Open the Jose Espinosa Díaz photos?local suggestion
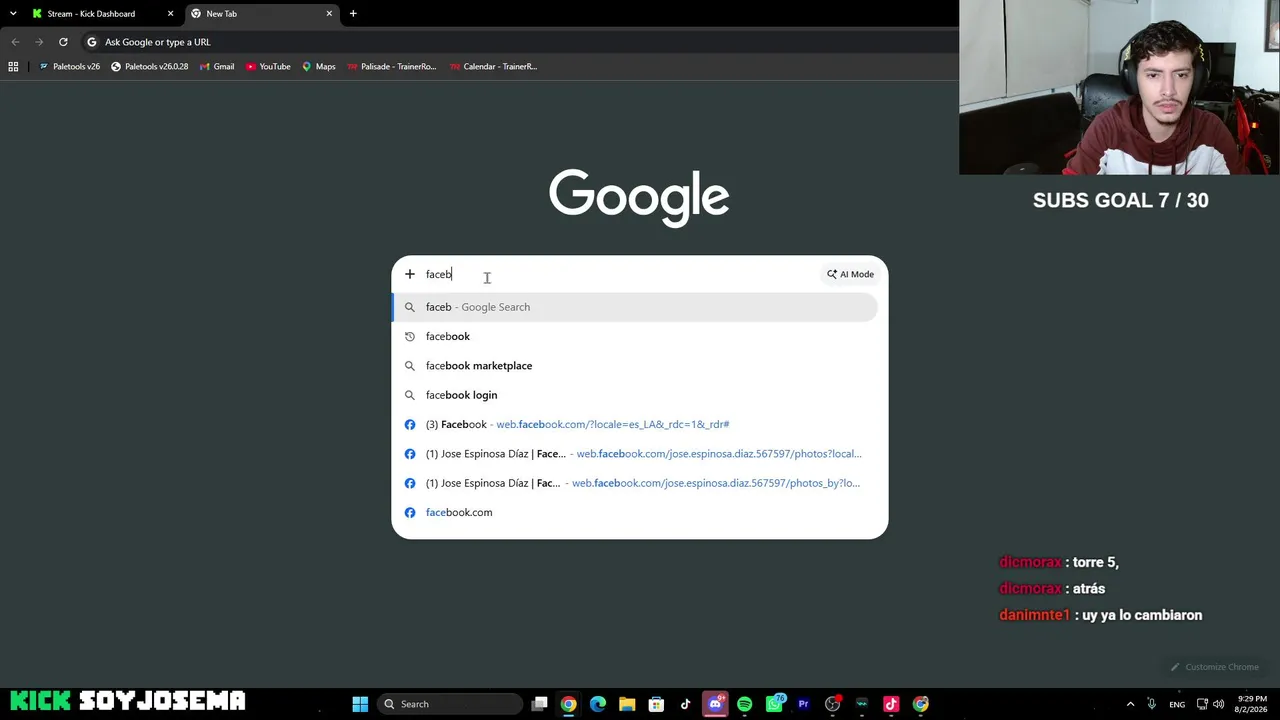 coord(636,454)
